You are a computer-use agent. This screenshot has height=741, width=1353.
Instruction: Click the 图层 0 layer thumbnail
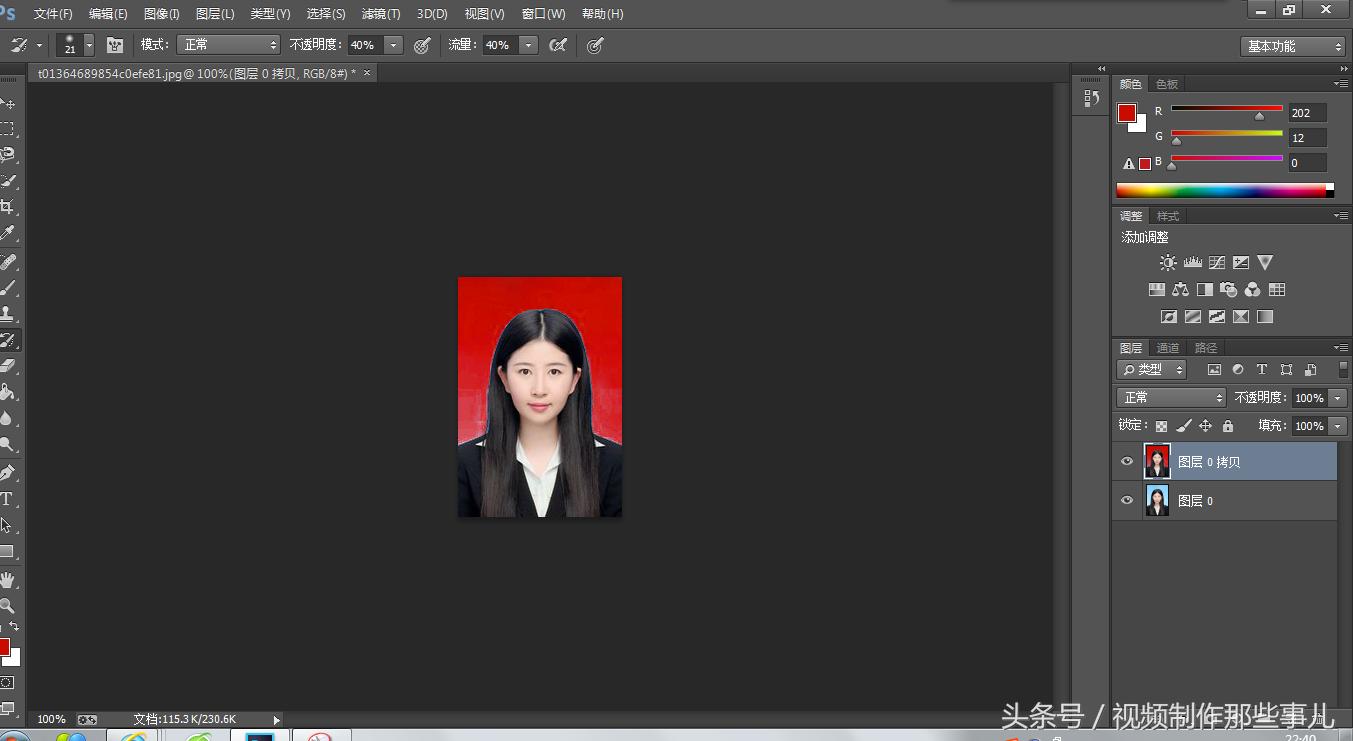click(1157, 500)
